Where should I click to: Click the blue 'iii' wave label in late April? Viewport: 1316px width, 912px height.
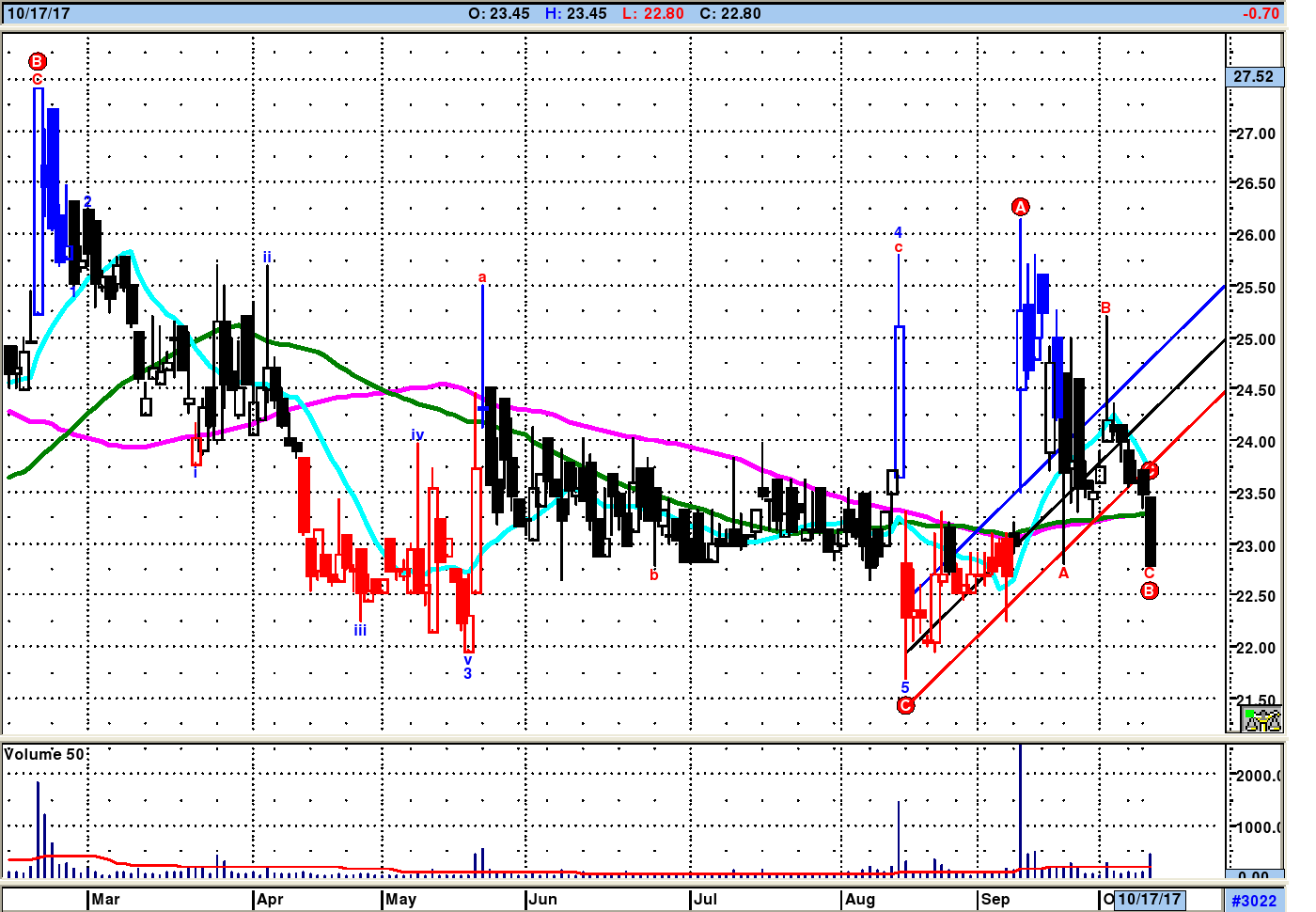[360, 630]
